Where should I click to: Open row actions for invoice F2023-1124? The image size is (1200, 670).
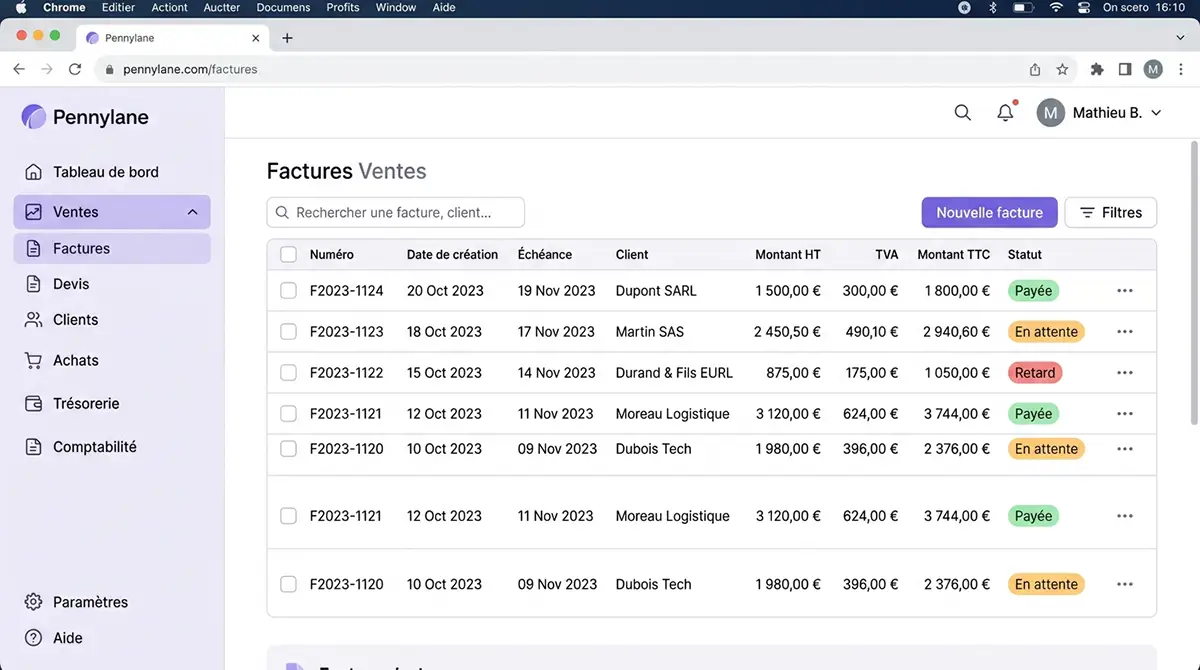pyautogui.click(x=1125, y=291)
